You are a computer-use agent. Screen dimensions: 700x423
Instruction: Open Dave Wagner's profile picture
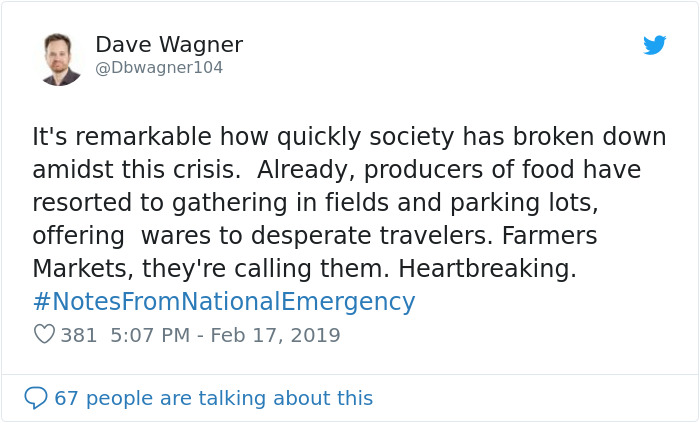coord(62,58)
